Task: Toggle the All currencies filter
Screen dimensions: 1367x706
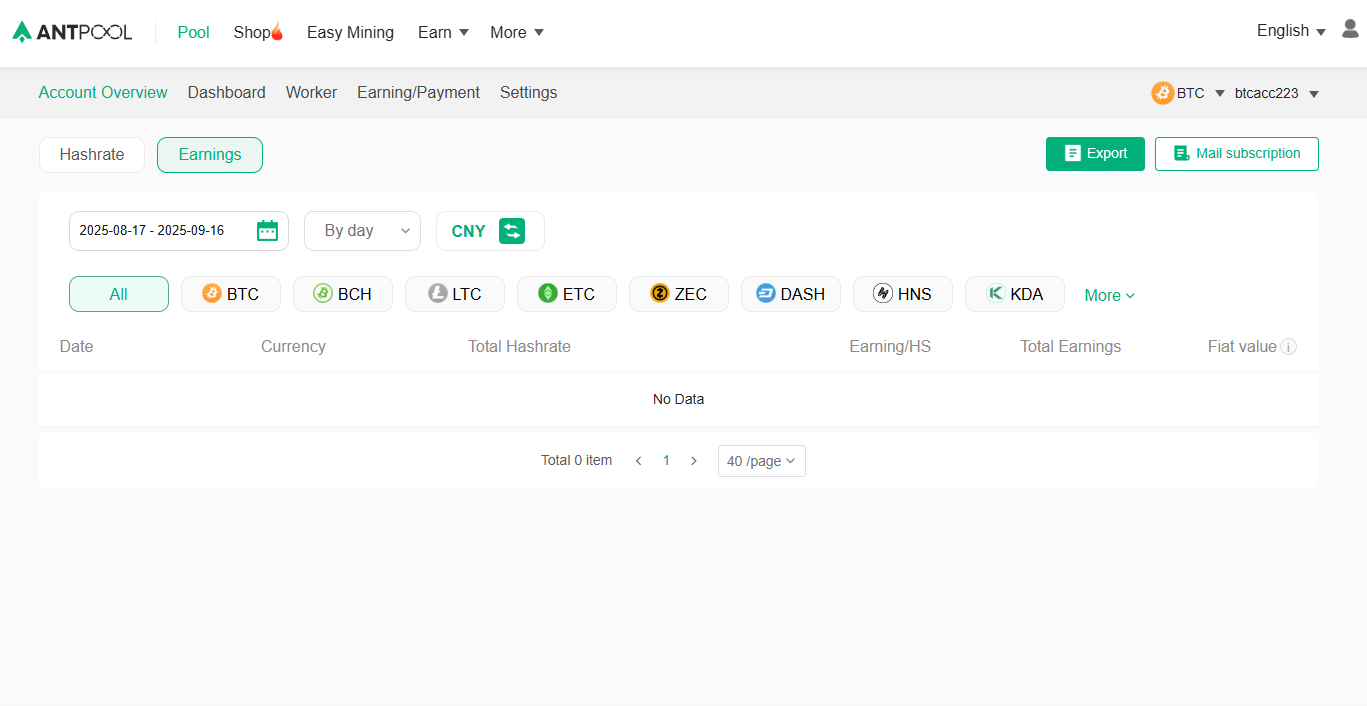Action: tap(118, 293)
